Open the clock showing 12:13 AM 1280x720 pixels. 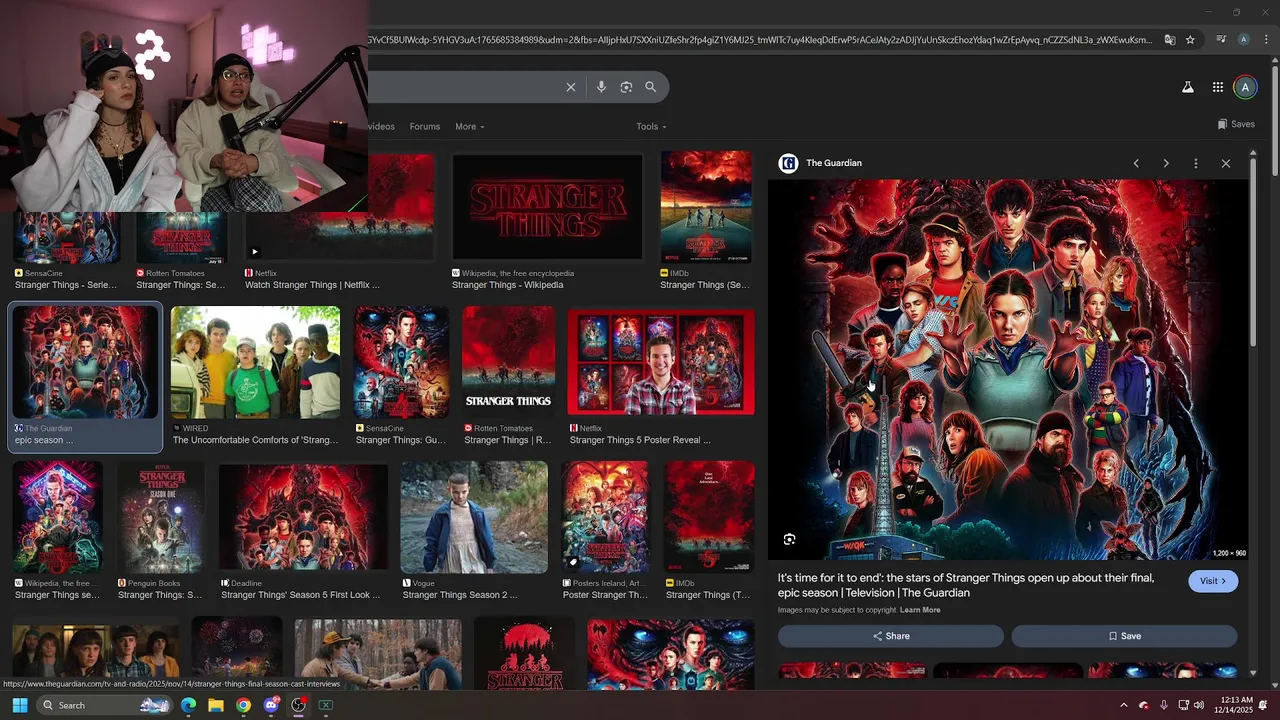tap(1232, 705)
